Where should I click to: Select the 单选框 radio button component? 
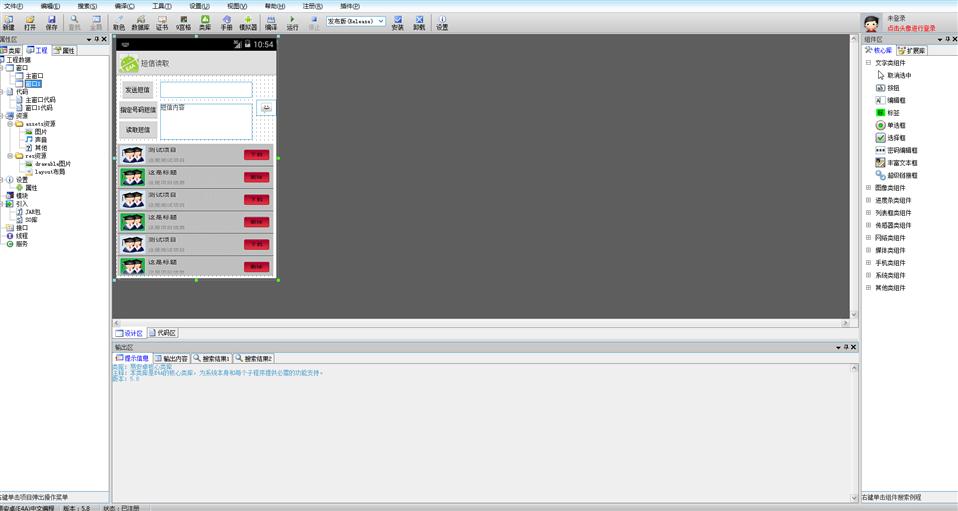(x=893, y=125)
